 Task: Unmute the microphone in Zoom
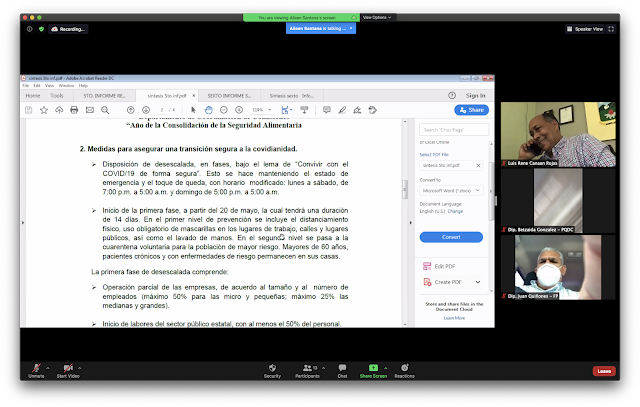[x=36, y=370]
